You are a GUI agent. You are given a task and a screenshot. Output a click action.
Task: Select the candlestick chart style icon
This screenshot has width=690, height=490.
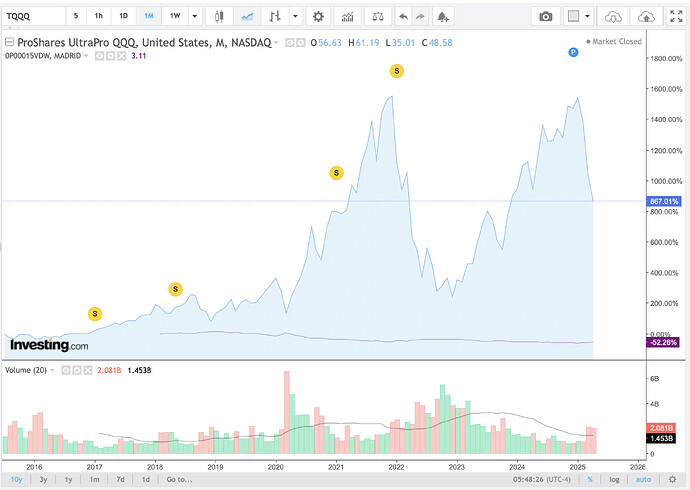point(219,17)
